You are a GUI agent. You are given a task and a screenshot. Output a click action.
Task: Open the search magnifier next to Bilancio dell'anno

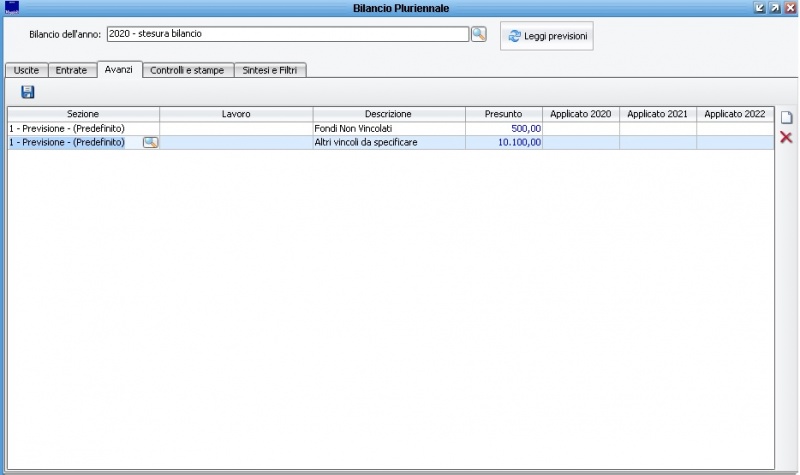click(479, 34)
